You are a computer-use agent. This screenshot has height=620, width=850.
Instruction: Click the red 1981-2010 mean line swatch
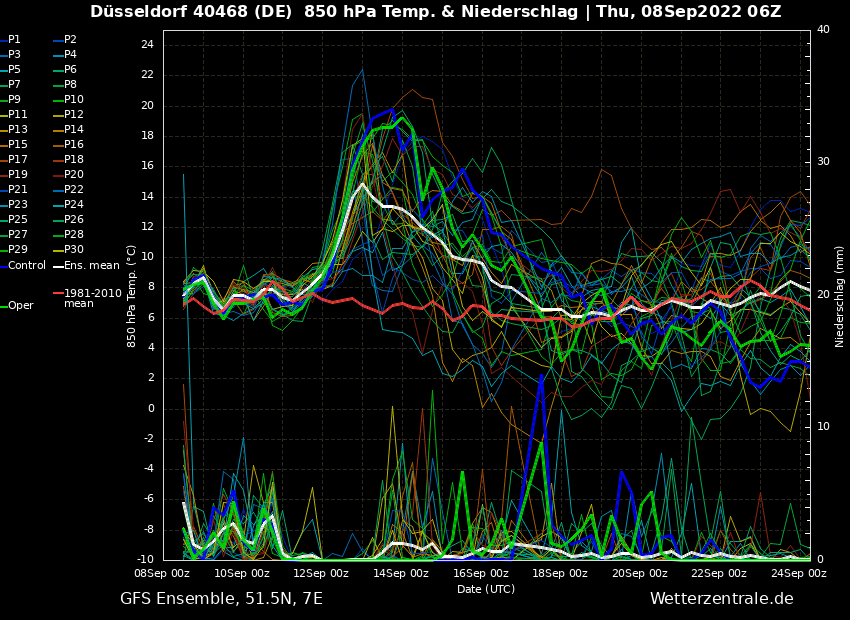coord(57,294)
